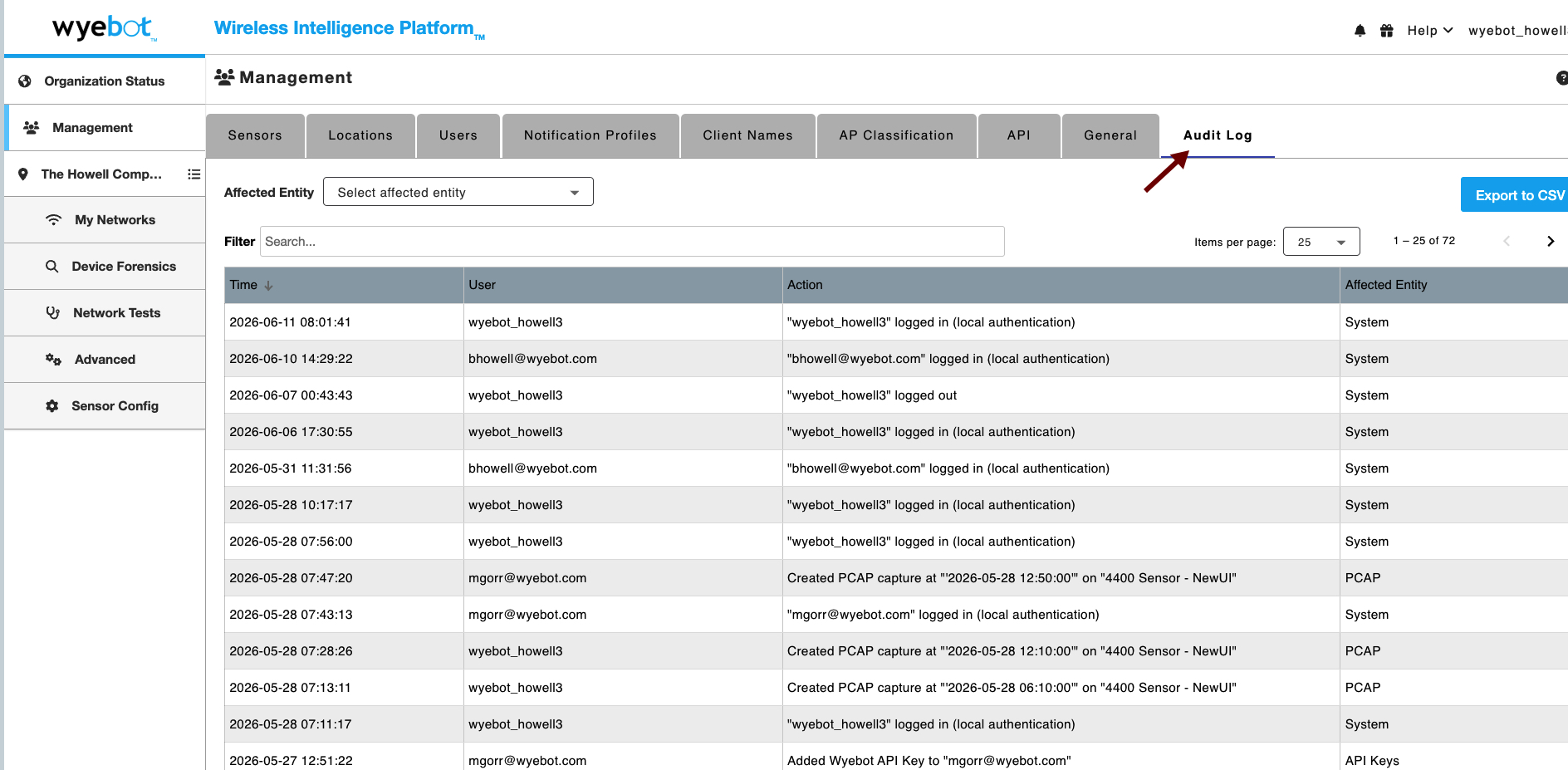Click time 2026-05-28 07:11:17
Screen dimensions: 1568x770
[x=290, y=724]
